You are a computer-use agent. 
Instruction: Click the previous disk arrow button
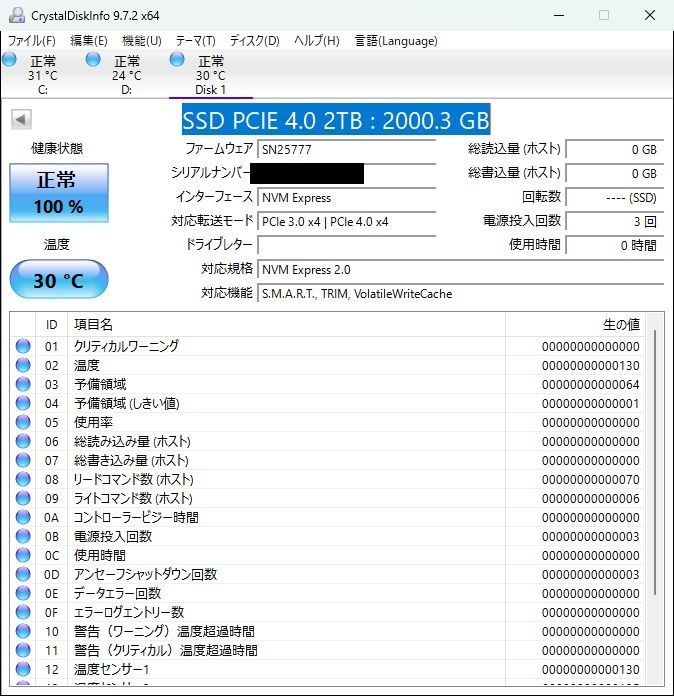coord(20,120)
